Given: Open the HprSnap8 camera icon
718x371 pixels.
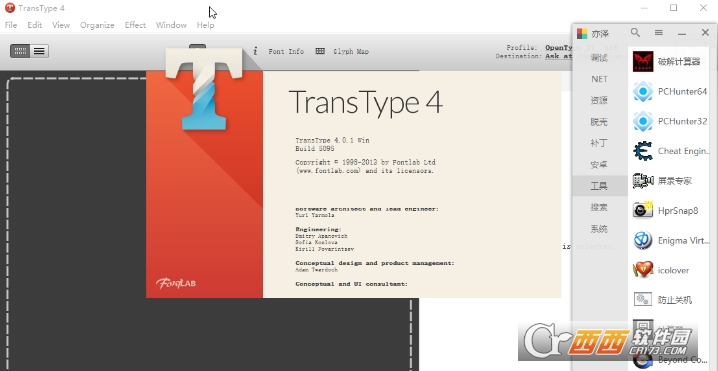Looking at the screenshot, I should tap(643, 211).
